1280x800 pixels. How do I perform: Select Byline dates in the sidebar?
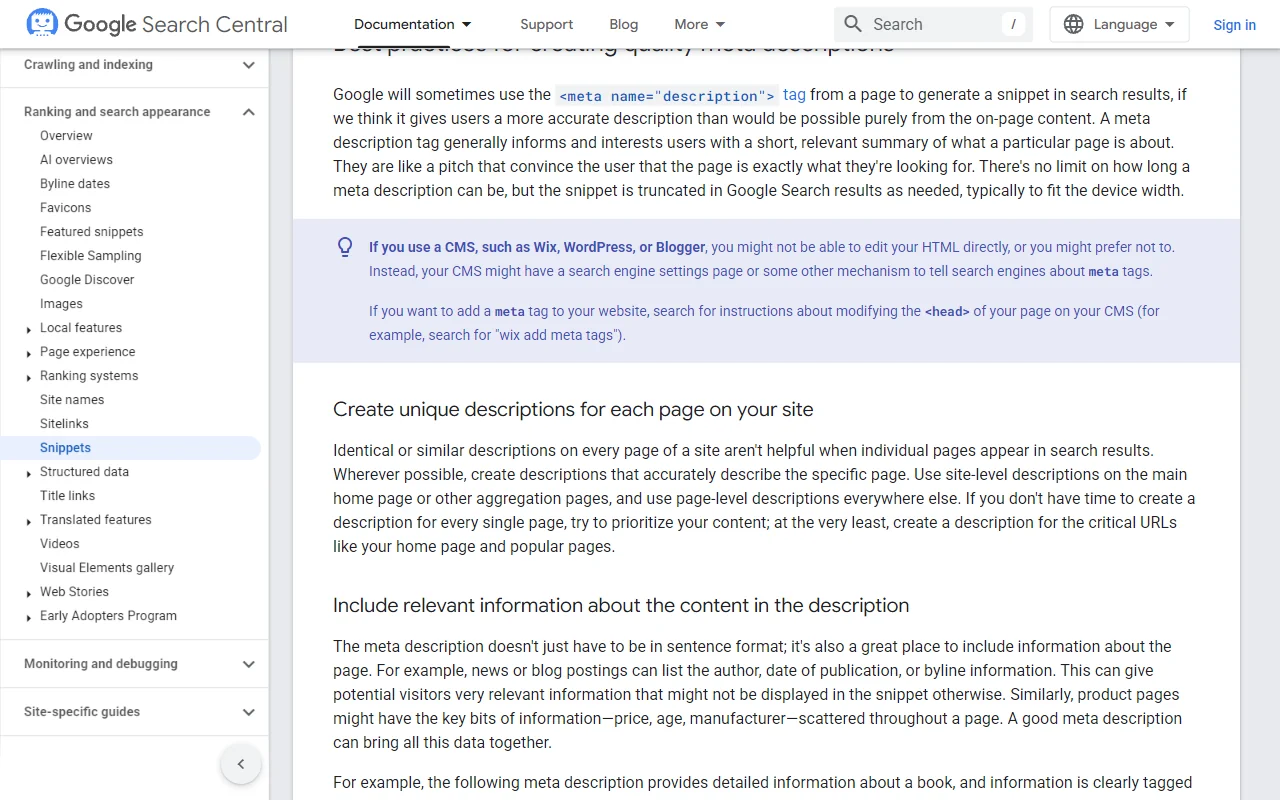(75, 184)
